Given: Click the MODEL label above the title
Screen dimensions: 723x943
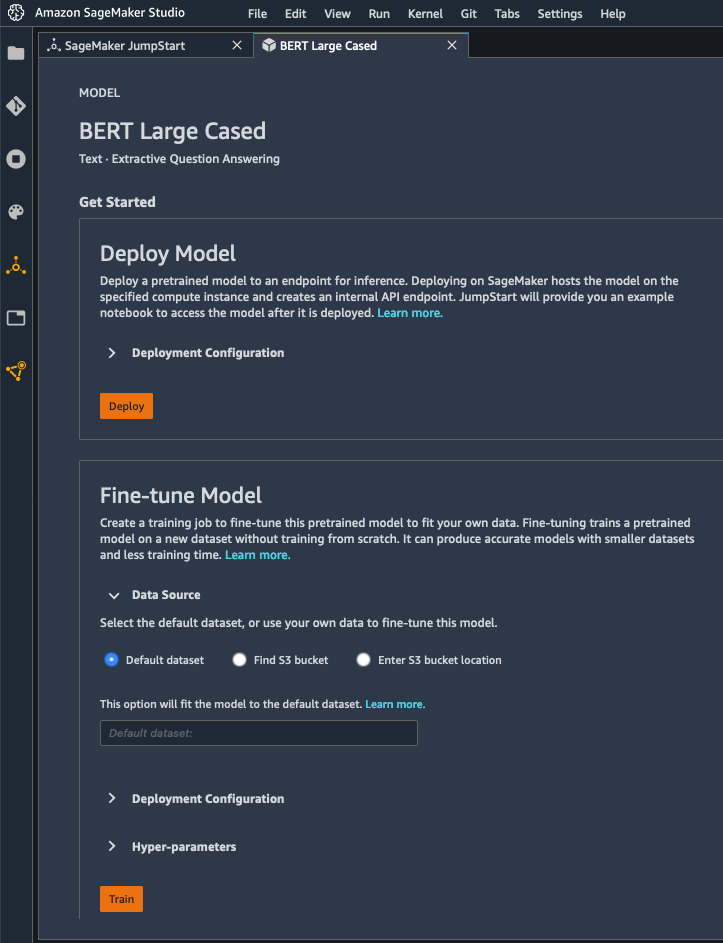Looking at the screenshot, I should 99,93.
